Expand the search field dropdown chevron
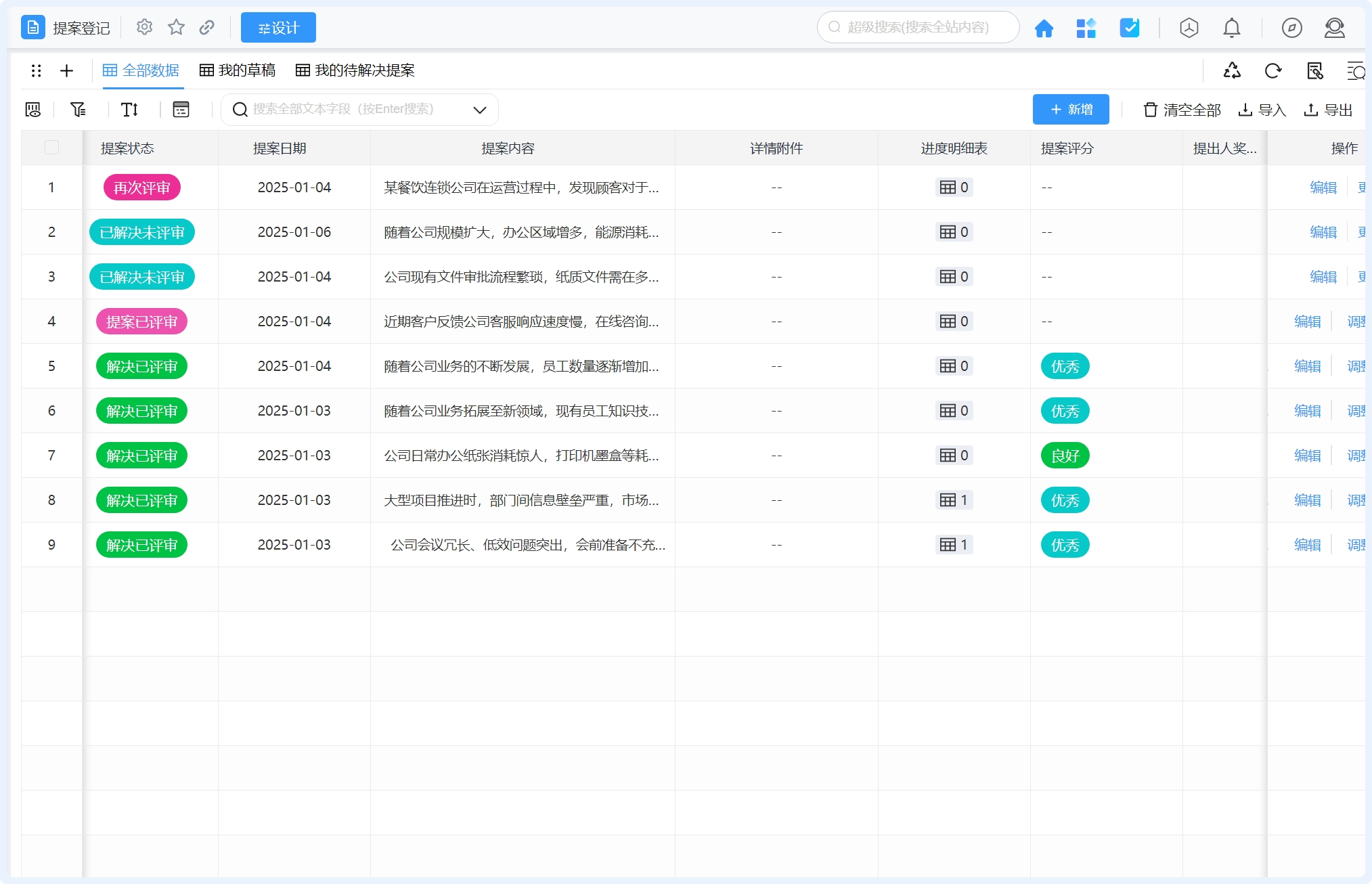1372x884 pixels. coord(479,110)
